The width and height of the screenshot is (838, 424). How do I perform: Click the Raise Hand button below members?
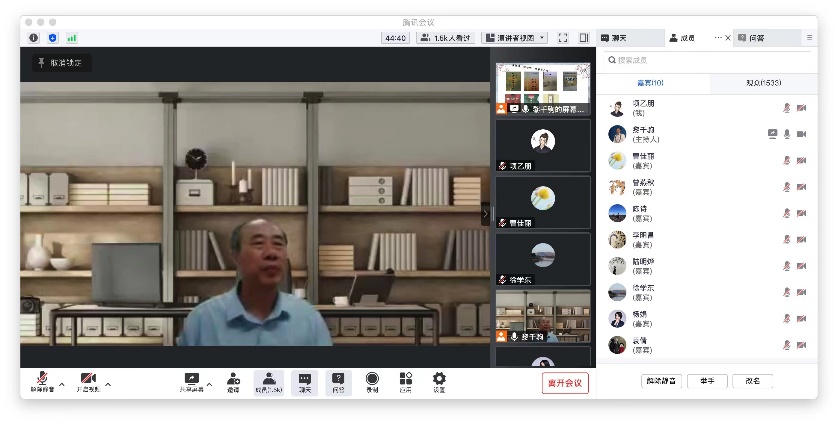[706, 381]
